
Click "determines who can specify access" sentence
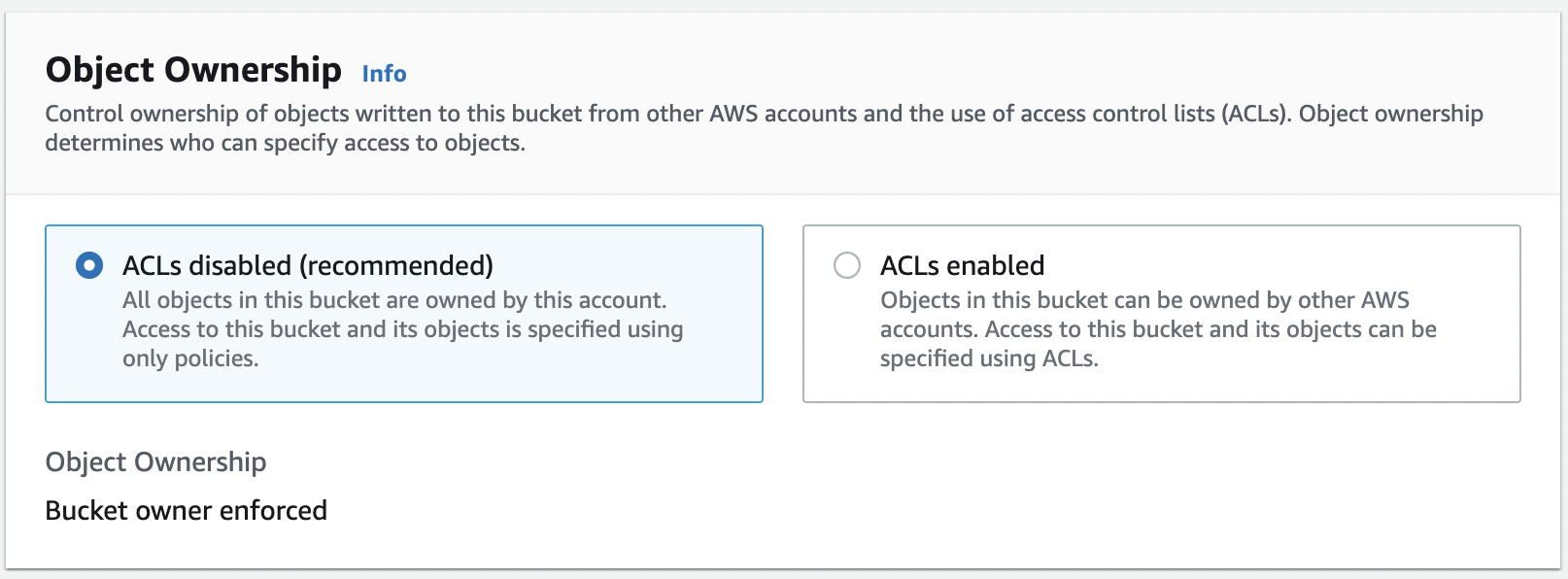pyautogui.click(x=233, y=143)
